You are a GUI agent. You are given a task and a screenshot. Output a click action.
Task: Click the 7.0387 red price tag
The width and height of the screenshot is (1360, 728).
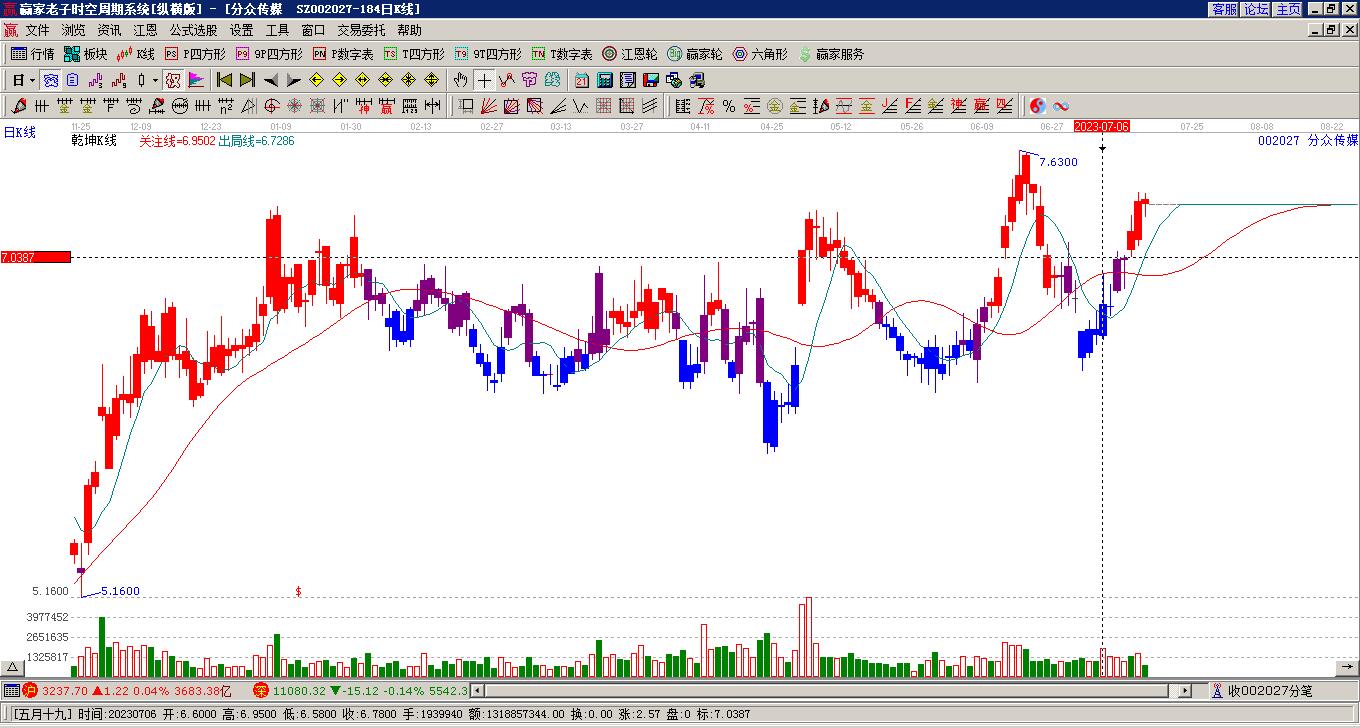[36, 257]
